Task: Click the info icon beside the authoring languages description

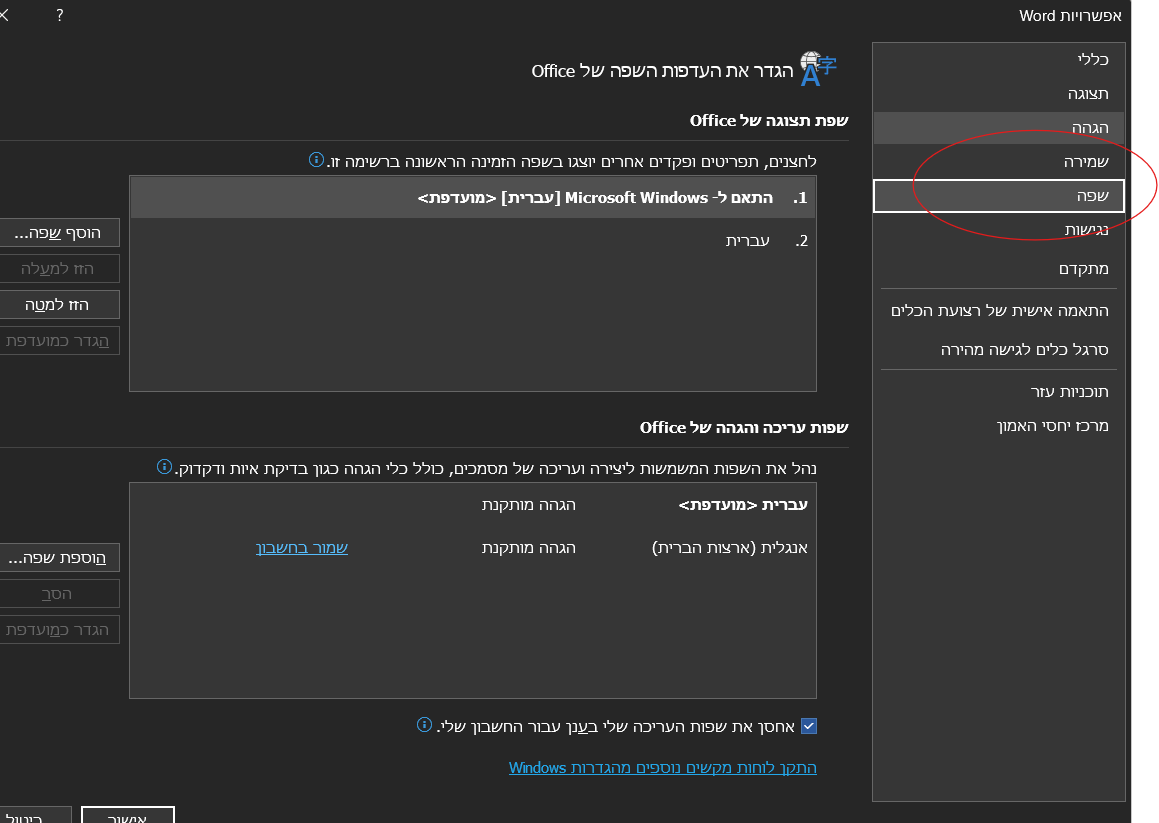Action: (164, 467)
